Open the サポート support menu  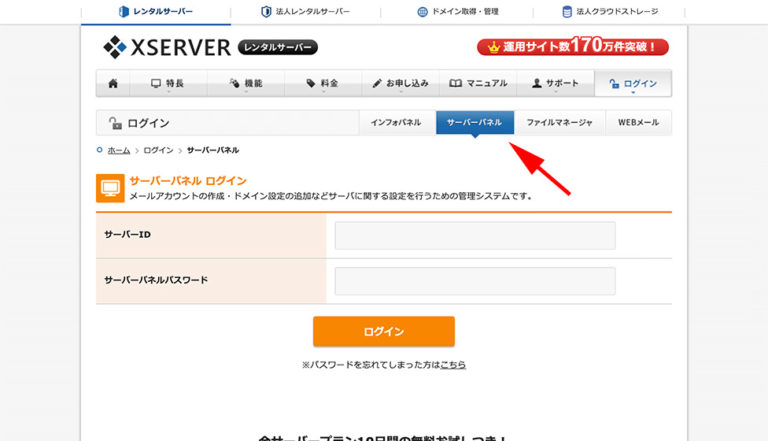pos(555,83)
